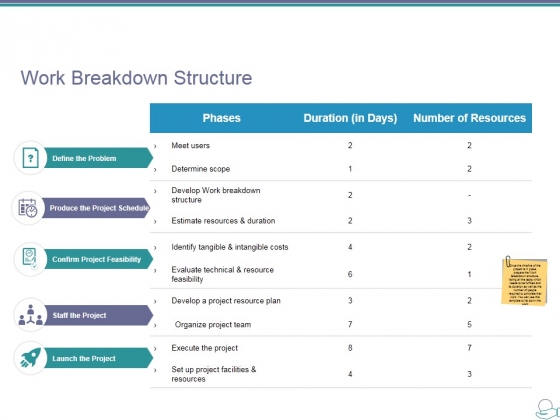
Task: Click the Duration (in Days) header
Action: [x=350, y=118]
